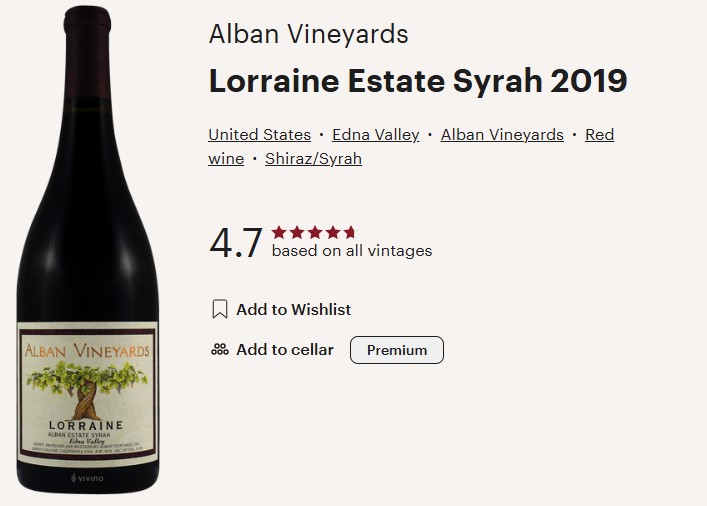Click the 4.7 rating score

click(x=236, y=243)
